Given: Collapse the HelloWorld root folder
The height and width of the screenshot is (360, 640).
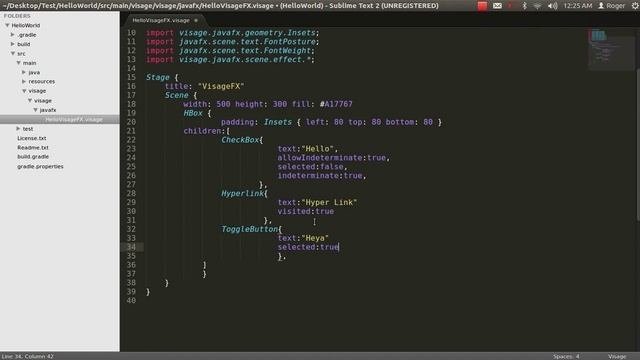Looking at the screenshot, I should (7, 25).
